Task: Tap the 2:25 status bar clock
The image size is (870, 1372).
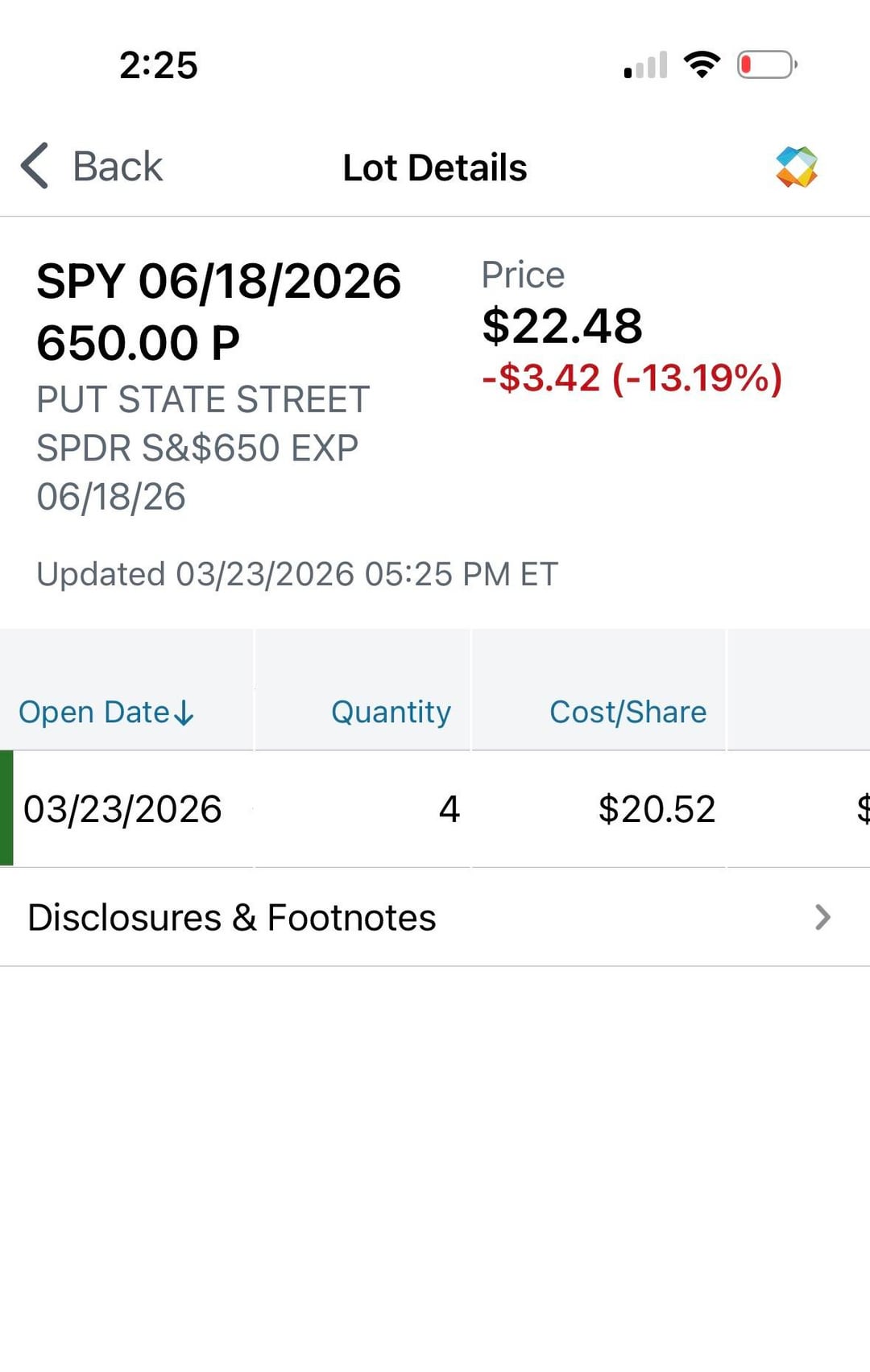Action: [x=159, y=65]
